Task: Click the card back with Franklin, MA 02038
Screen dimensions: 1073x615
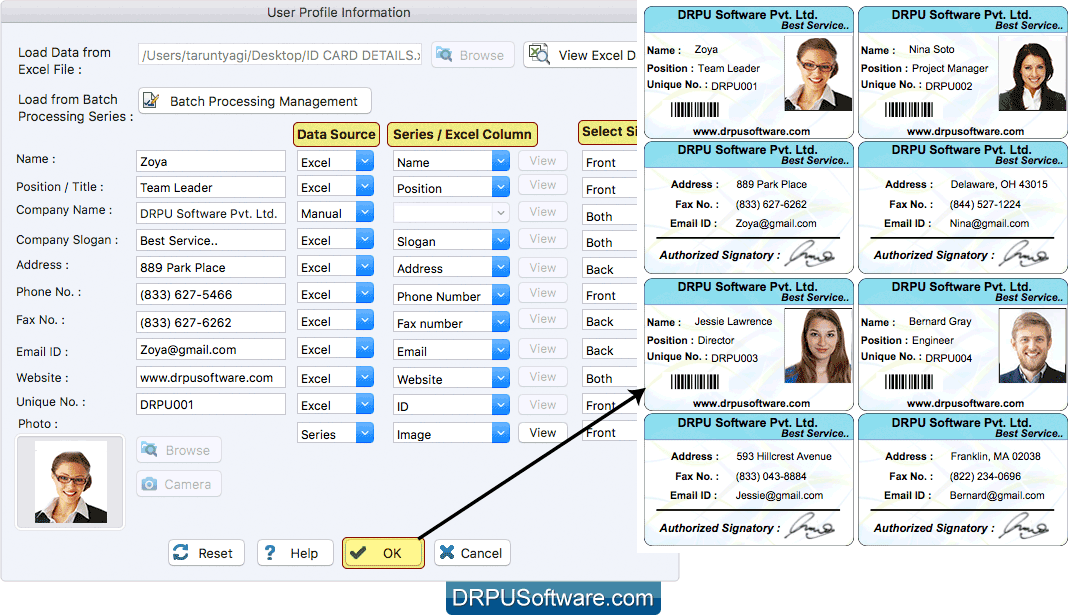Action: coord(963,480)
